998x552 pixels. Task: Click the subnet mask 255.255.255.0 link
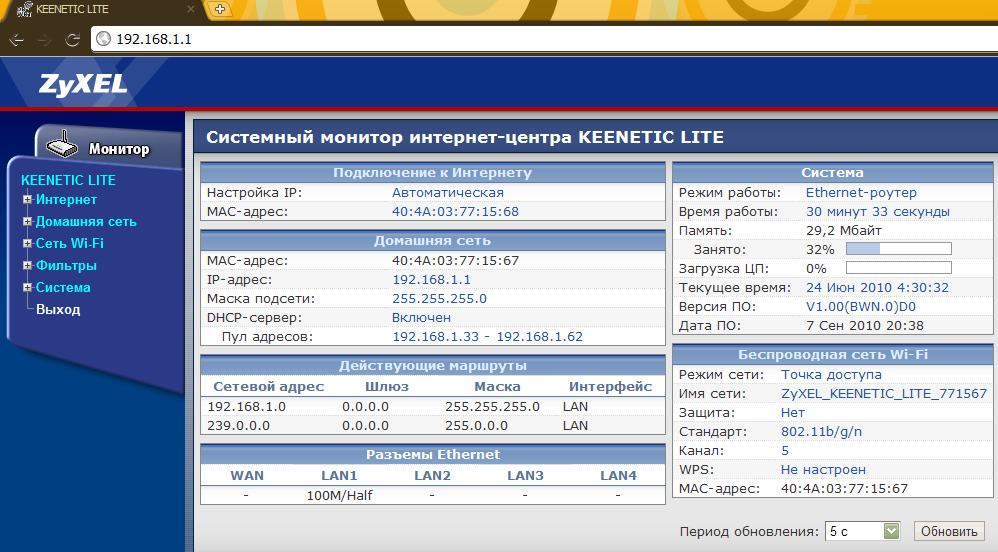click(439, 299)
